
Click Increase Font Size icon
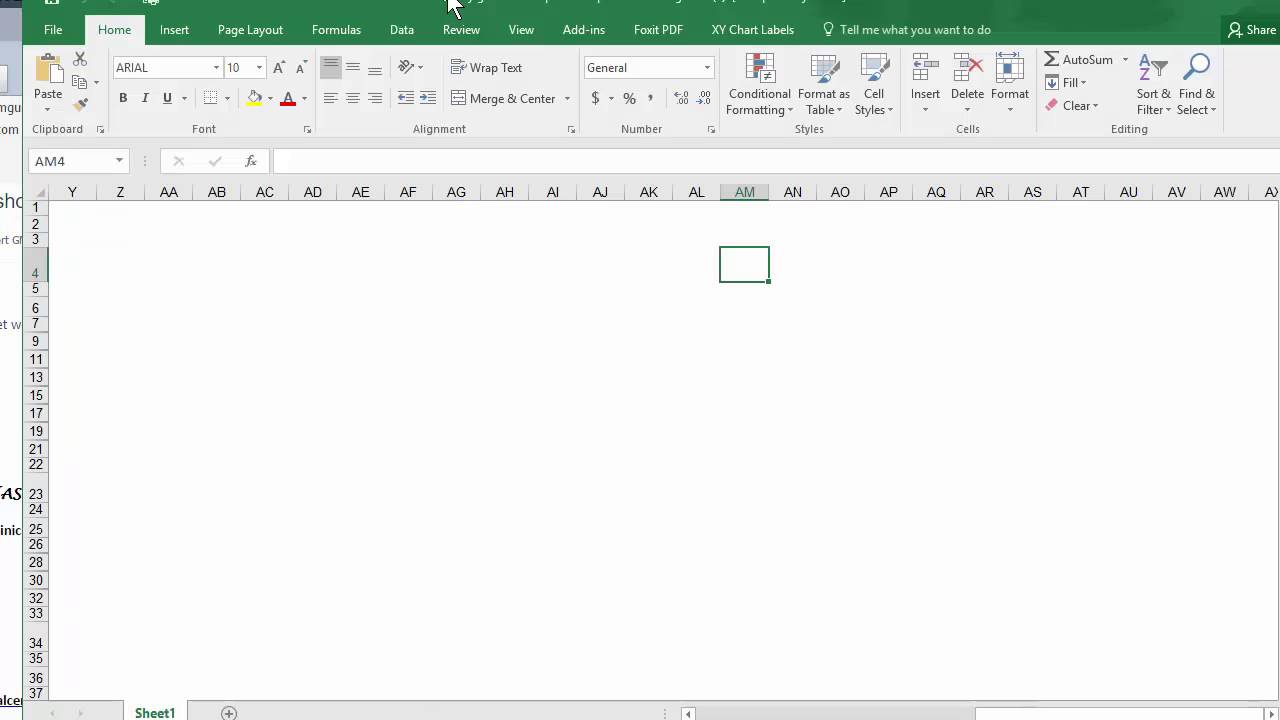click(279, 68)
